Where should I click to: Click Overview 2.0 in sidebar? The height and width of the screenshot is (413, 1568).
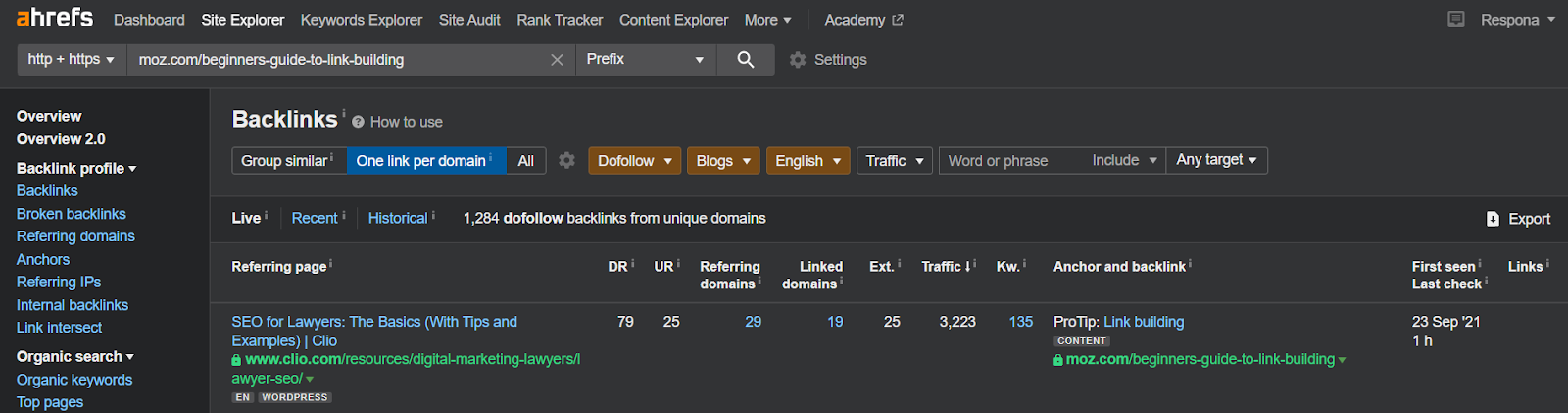[61, 139]
